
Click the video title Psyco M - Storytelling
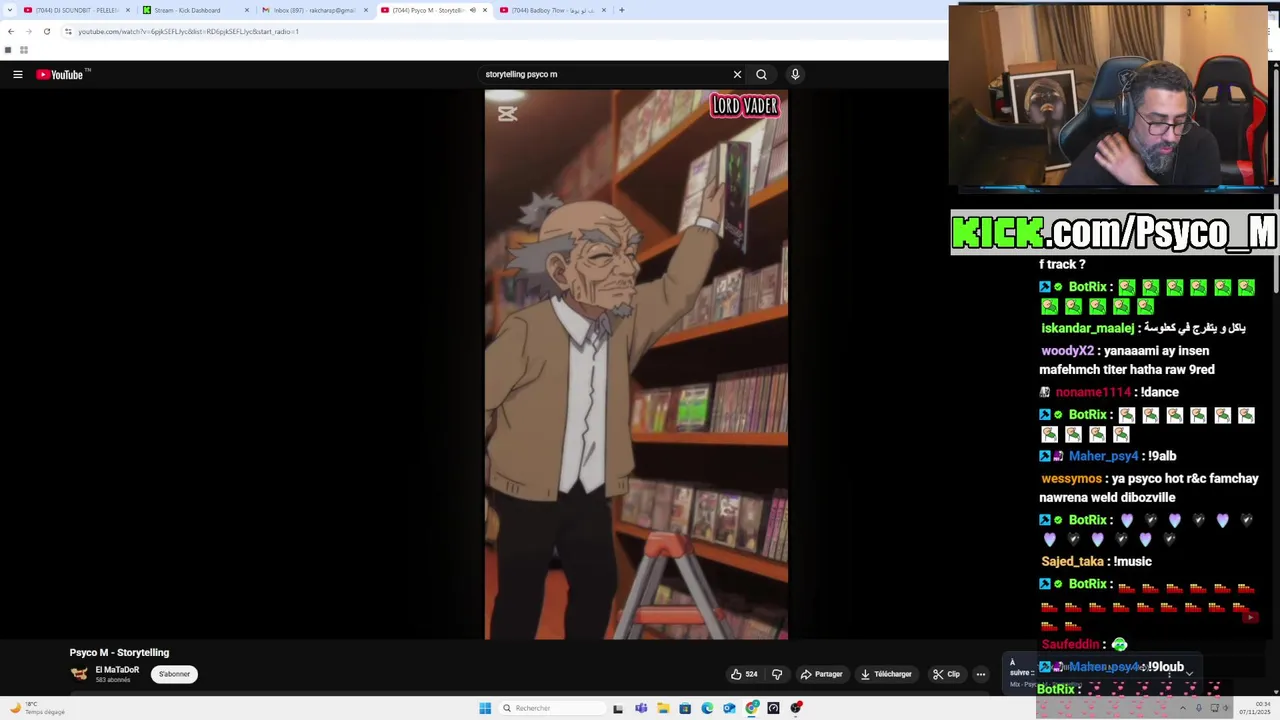click(119, 652)
